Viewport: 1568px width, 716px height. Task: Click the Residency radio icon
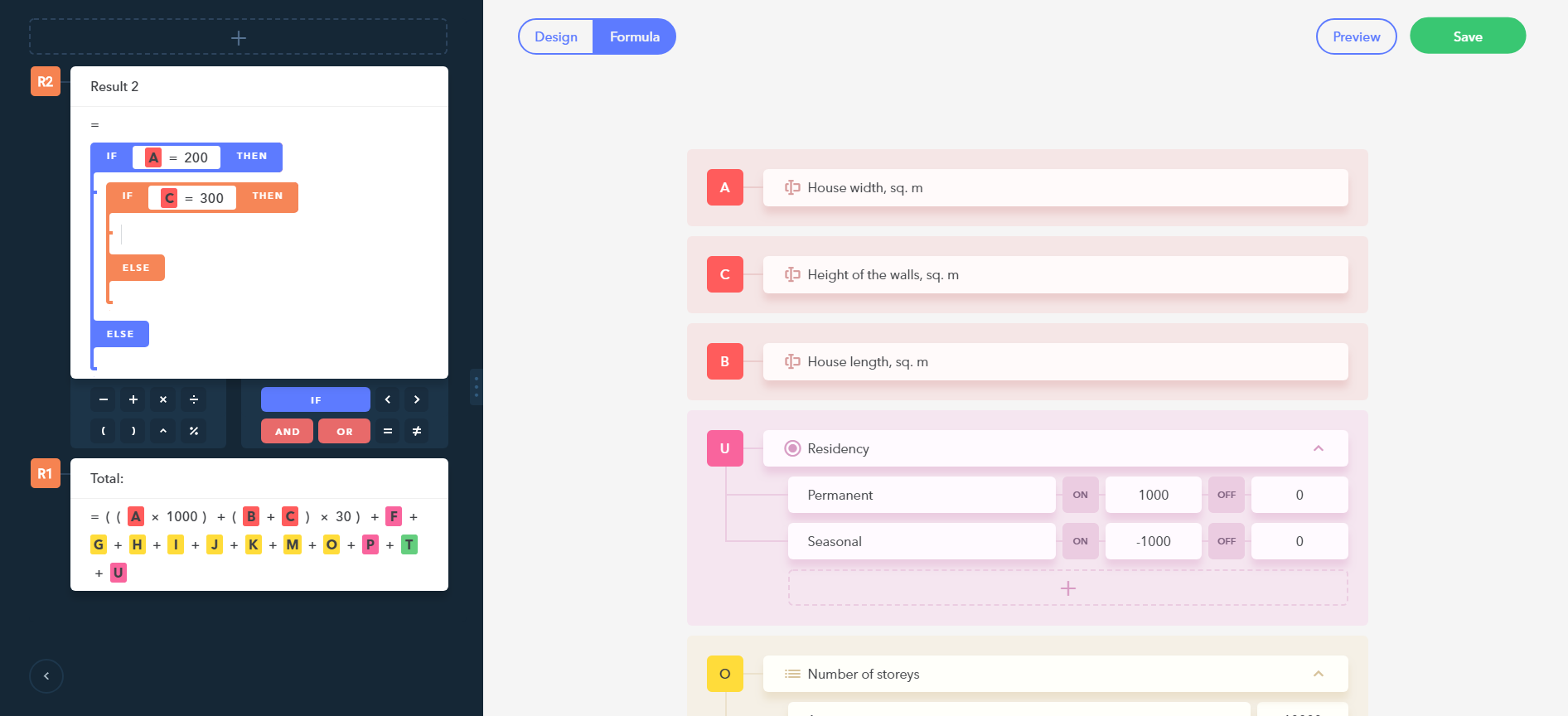pos(792,448)
